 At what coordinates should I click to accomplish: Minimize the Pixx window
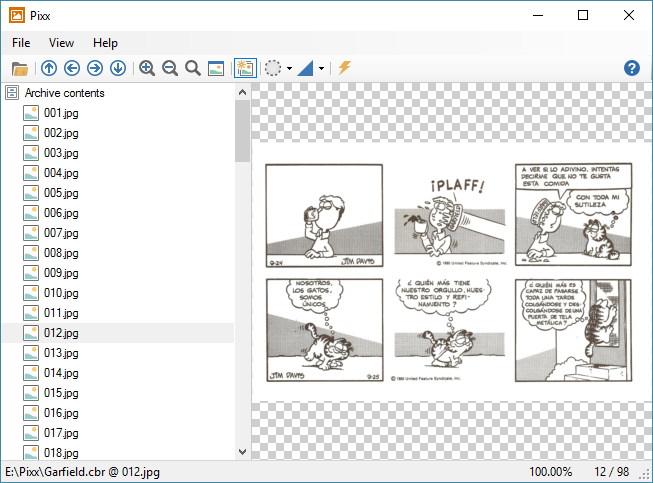pyautogui.click(x=538, y=15)
